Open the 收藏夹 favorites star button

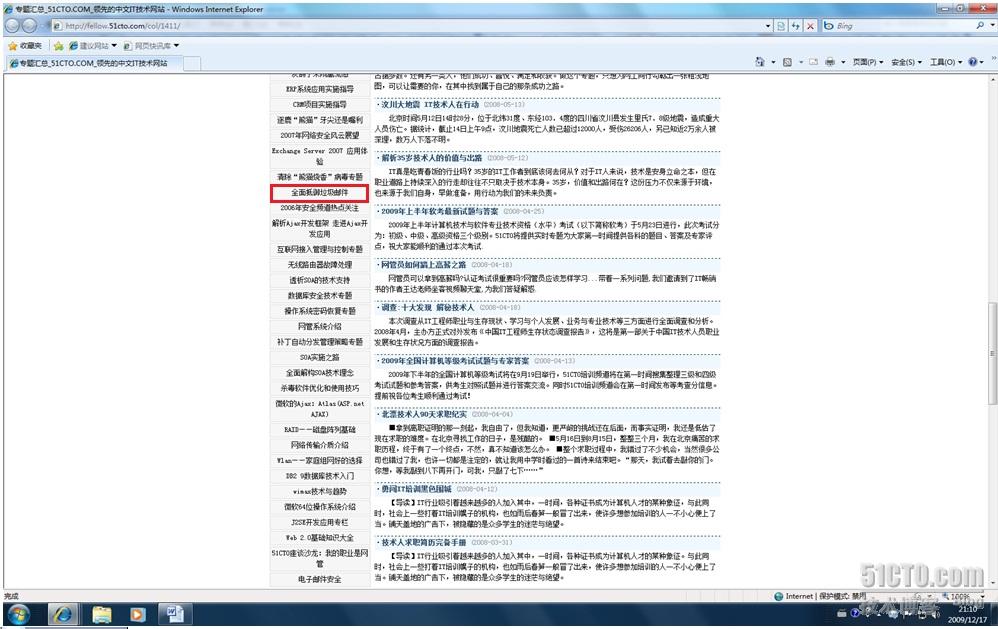pos(25,46)
